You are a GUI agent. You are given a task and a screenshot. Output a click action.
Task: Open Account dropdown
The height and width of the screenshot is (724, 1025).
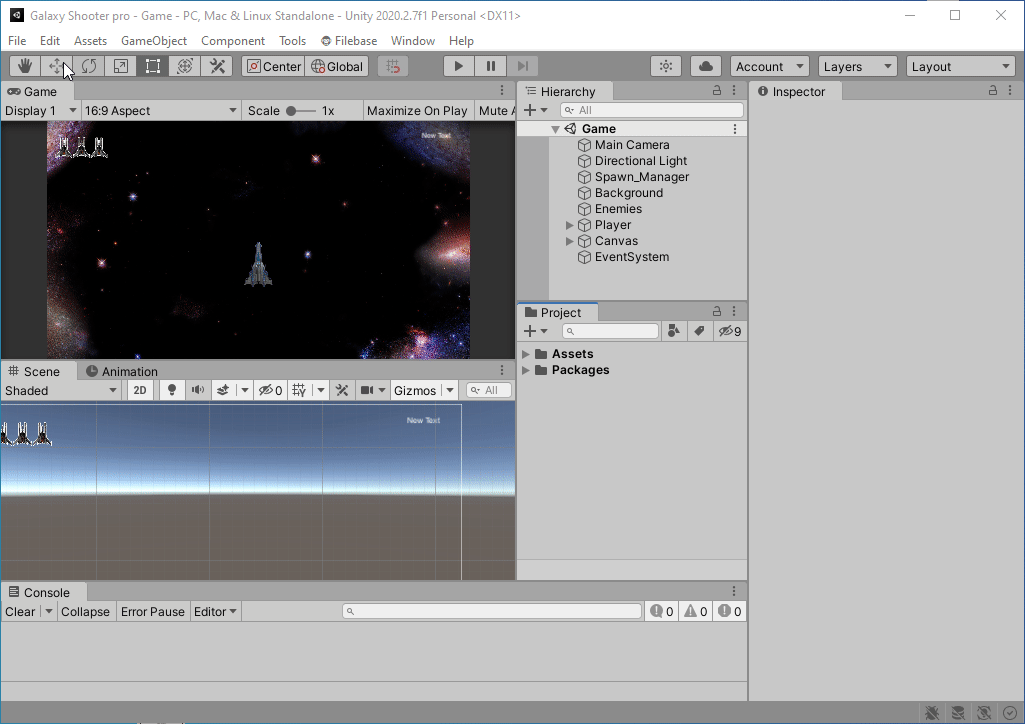769,66
